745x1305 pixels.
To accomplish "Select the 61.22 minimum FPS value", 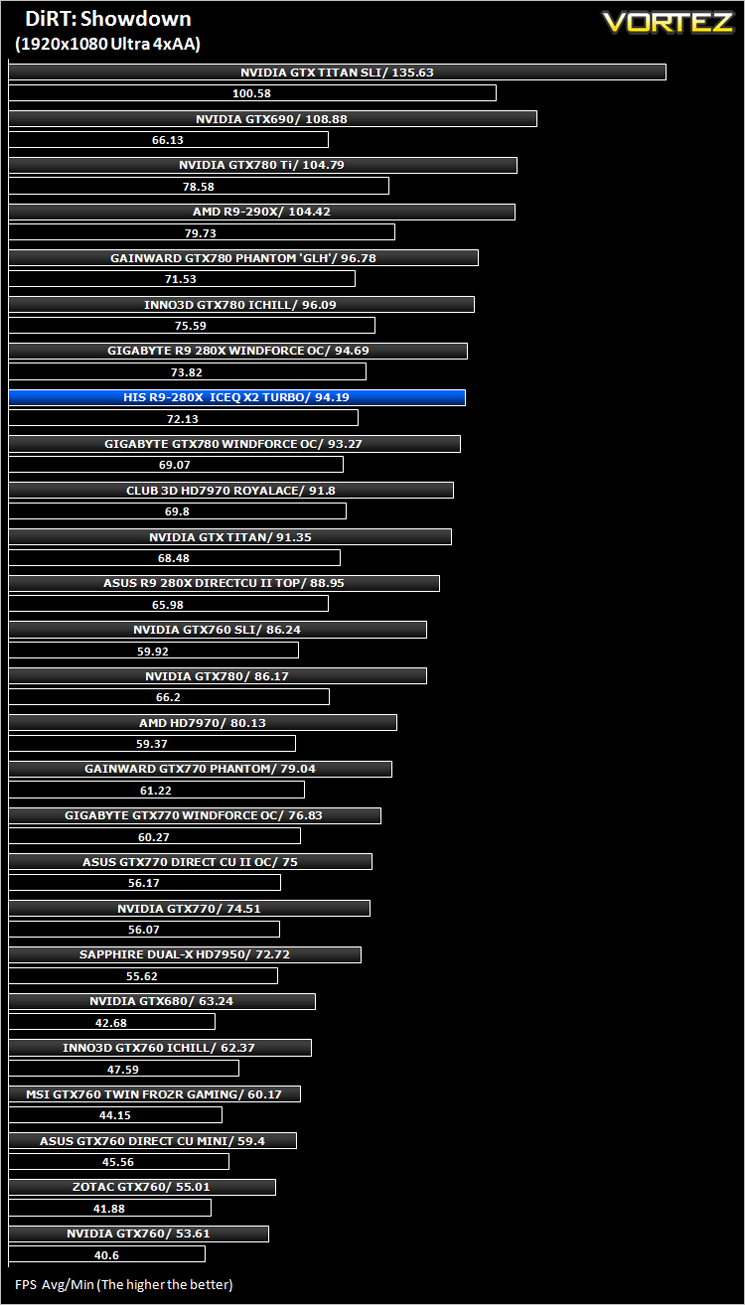I will 156,791.
